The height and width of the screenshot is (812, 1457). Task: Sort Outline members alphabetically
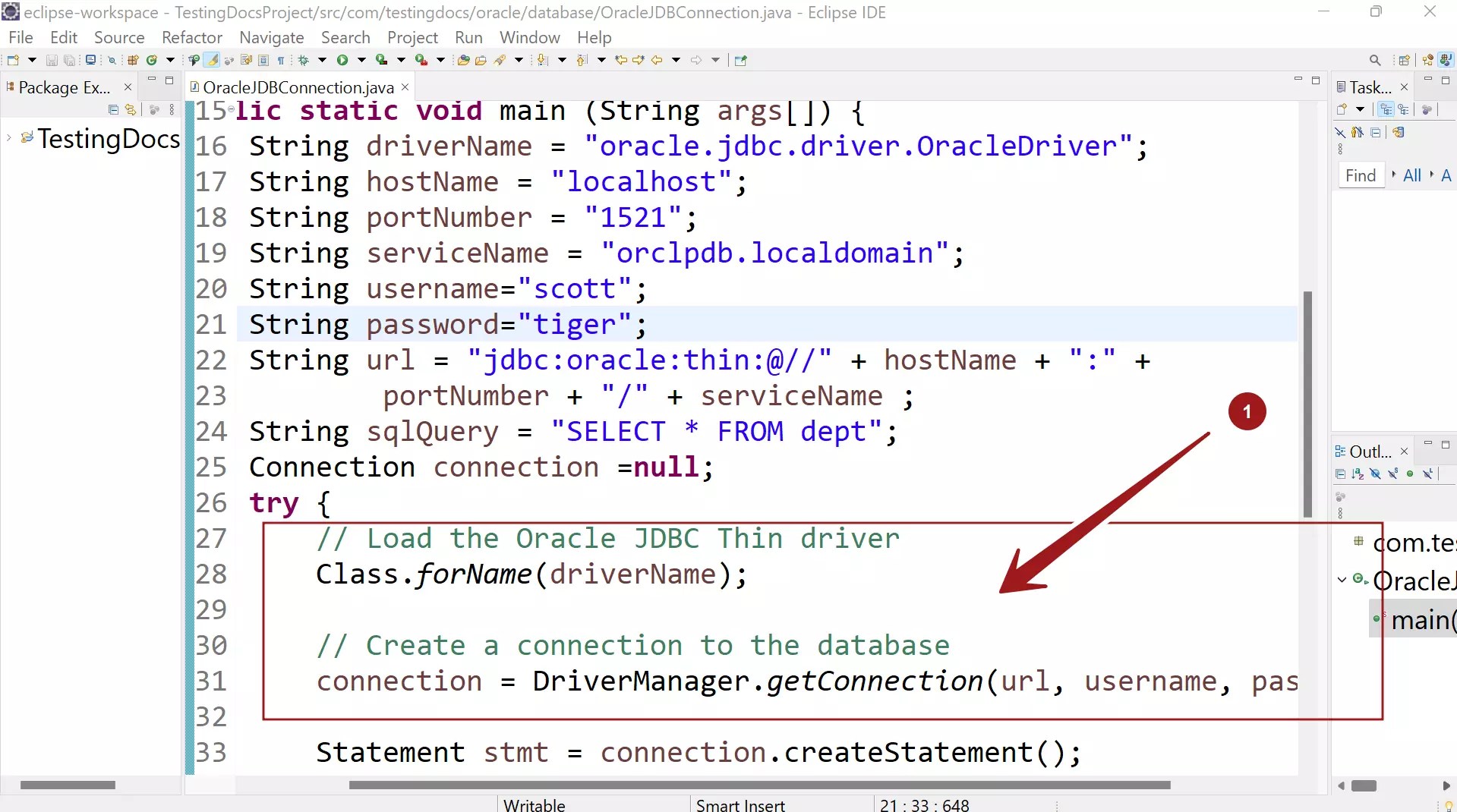point(1357,474)
